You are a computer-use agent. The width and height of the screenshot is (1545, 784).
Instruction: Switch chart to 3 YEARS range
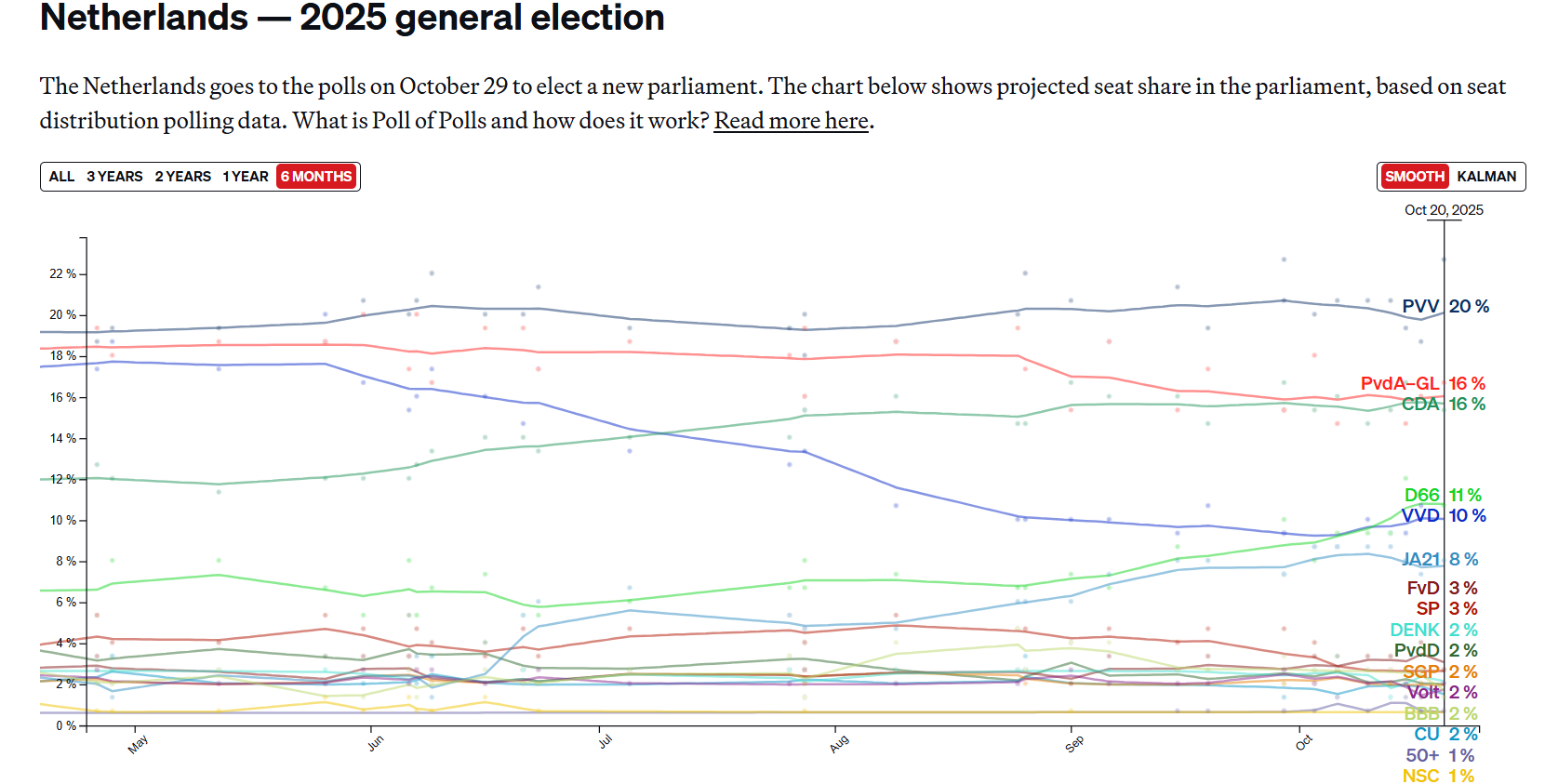point(114,177)
